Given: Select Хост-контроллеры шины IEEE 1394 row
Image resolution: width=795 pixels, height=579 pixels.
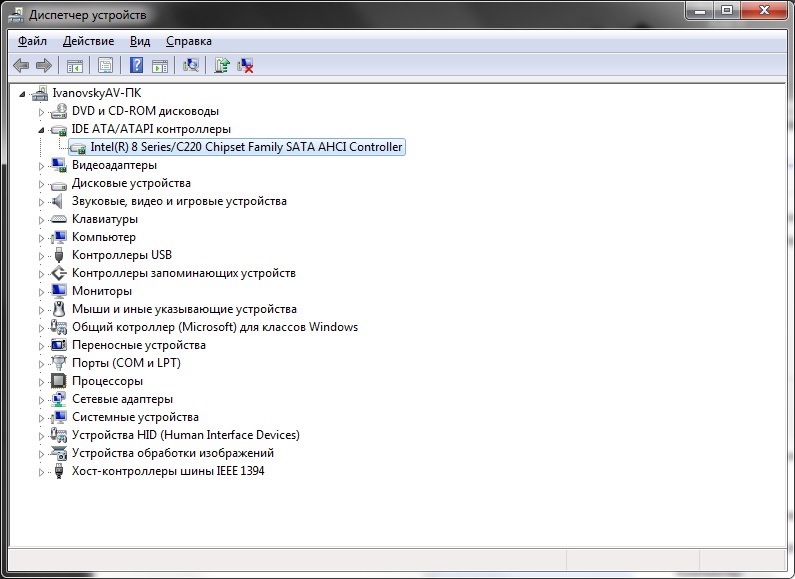Looking at the screenshot, I should click(x=168, y=471).
